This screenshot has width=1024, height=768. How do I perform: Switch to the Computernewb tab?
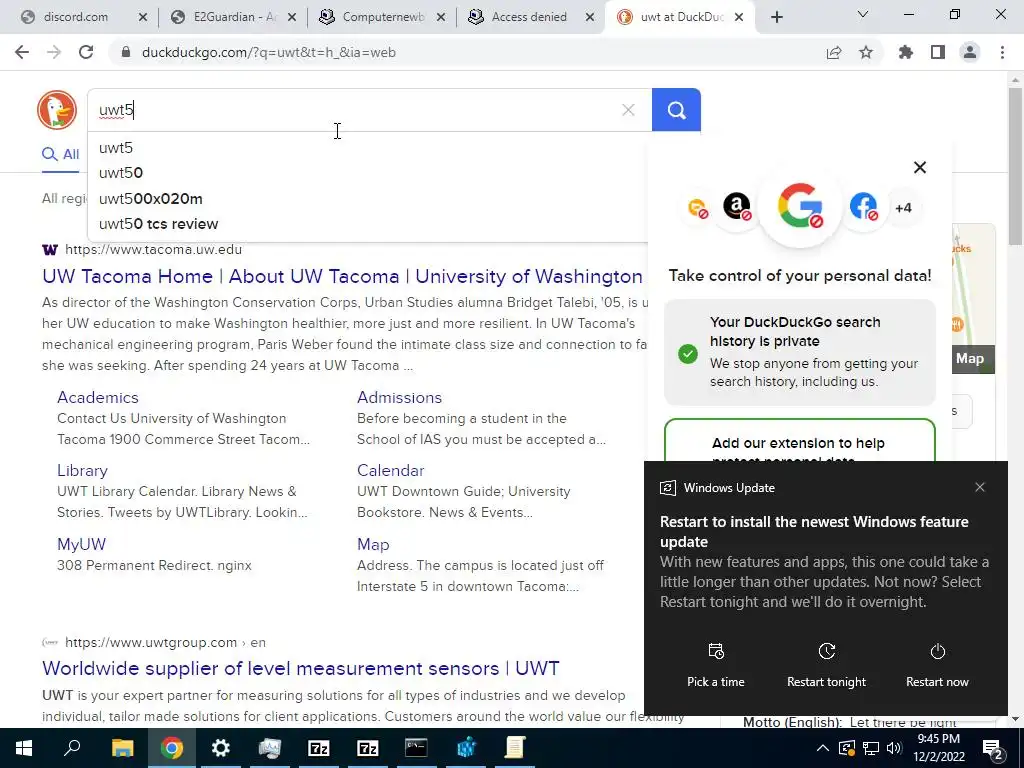[374, 17]
